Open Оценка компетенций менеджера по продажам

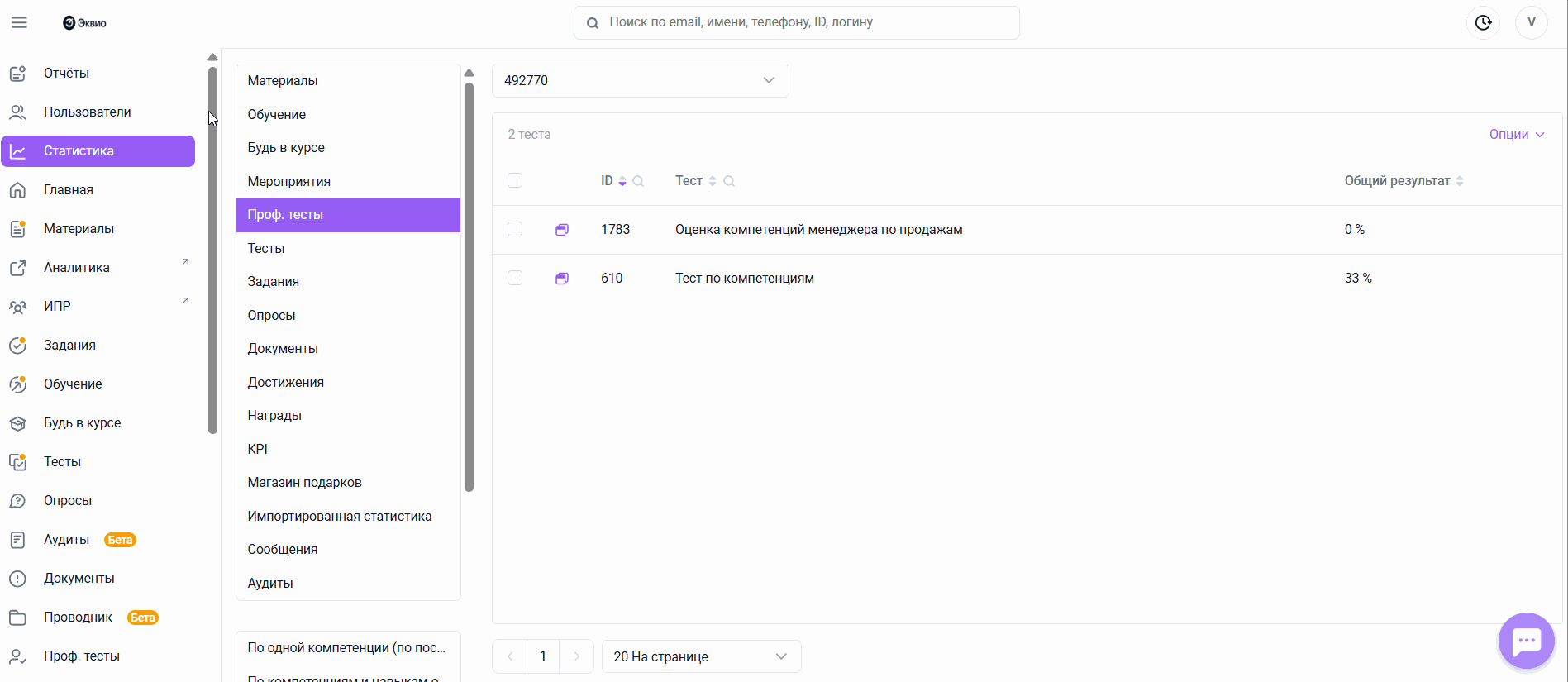pos(818,230)
